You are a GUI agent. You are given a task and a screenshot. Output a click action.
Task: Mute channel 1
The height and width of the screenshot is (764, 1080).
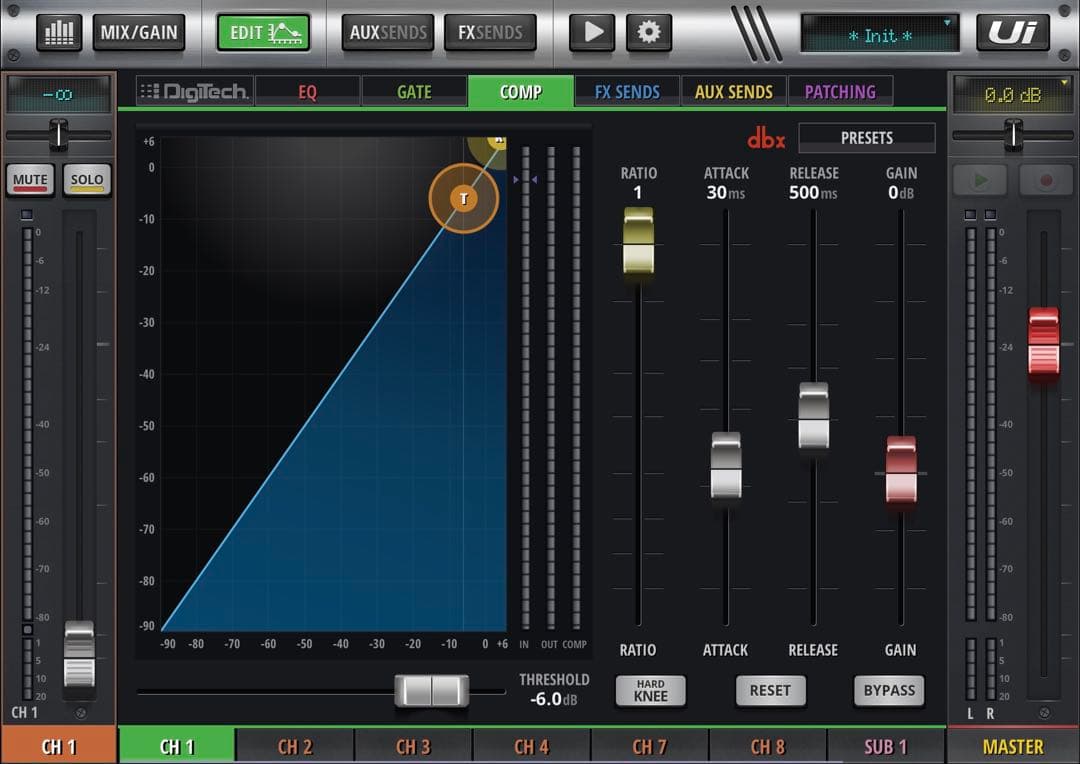[30, 180]
